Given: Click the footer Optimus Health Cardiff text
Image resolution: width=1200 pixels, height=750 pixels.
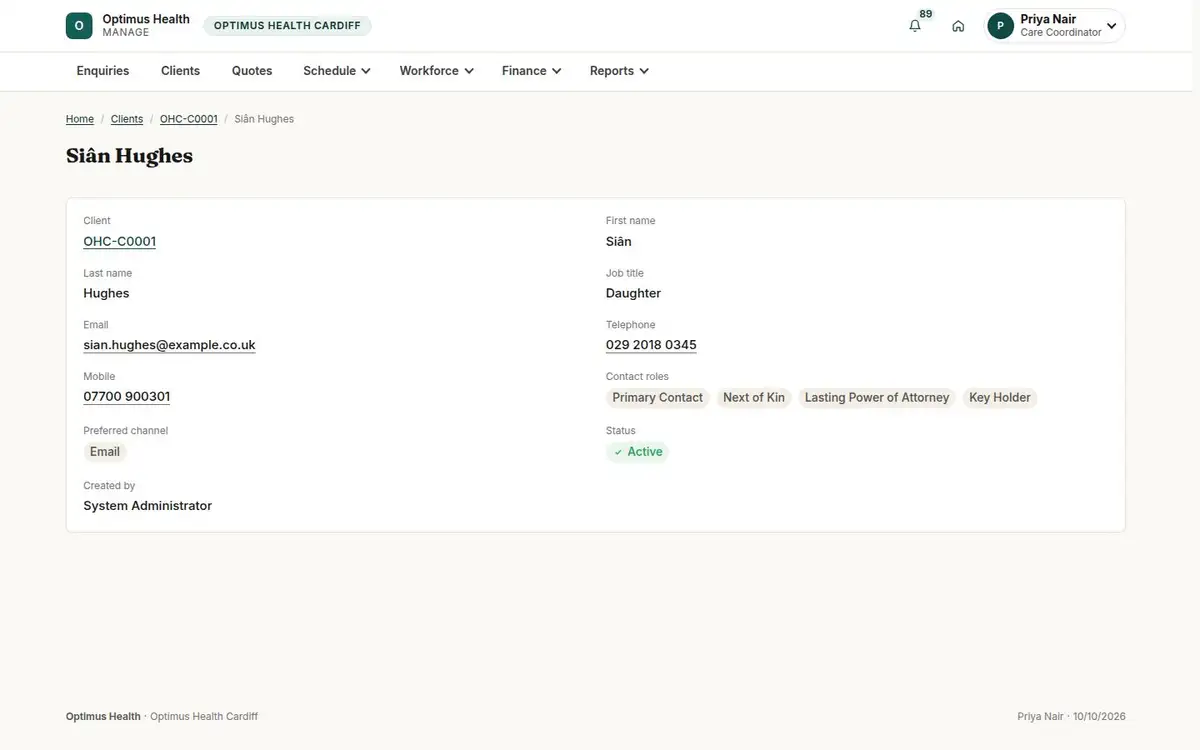Looking at the screenshot, I should tap(204, 717).
